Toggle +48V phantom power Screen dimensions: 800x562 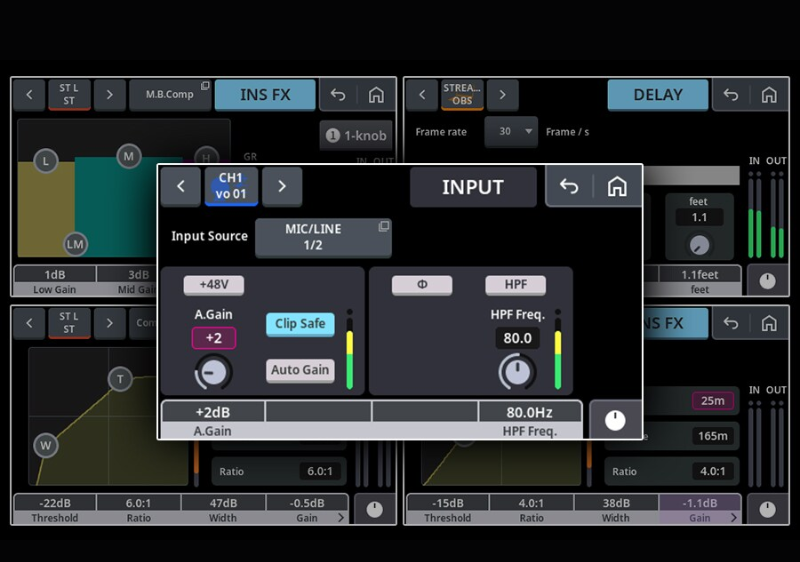[214, 285]
